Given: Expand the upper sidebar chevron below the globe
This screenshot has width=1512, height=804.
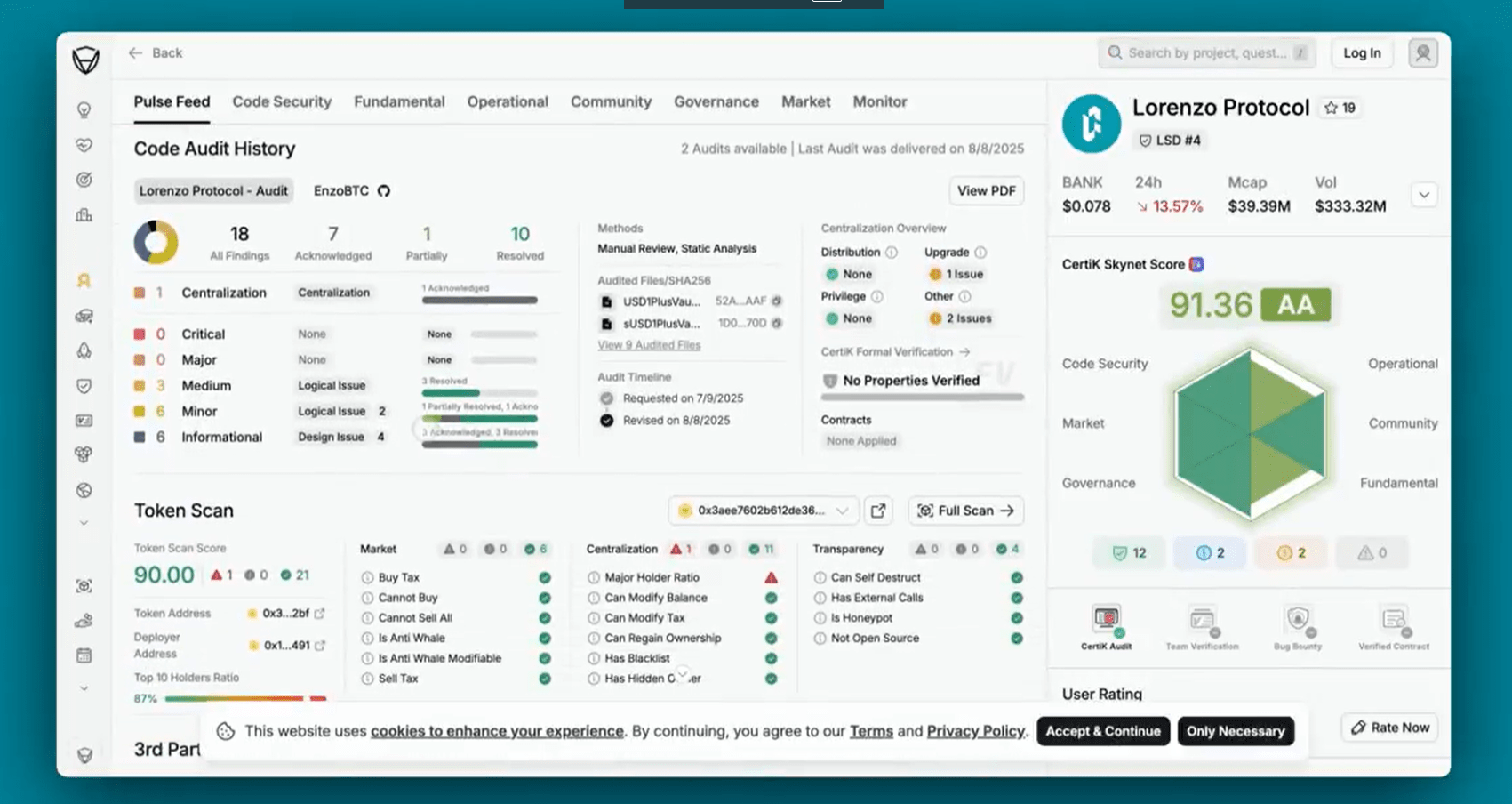Looking at the screenshot, I should pos(84,523).
